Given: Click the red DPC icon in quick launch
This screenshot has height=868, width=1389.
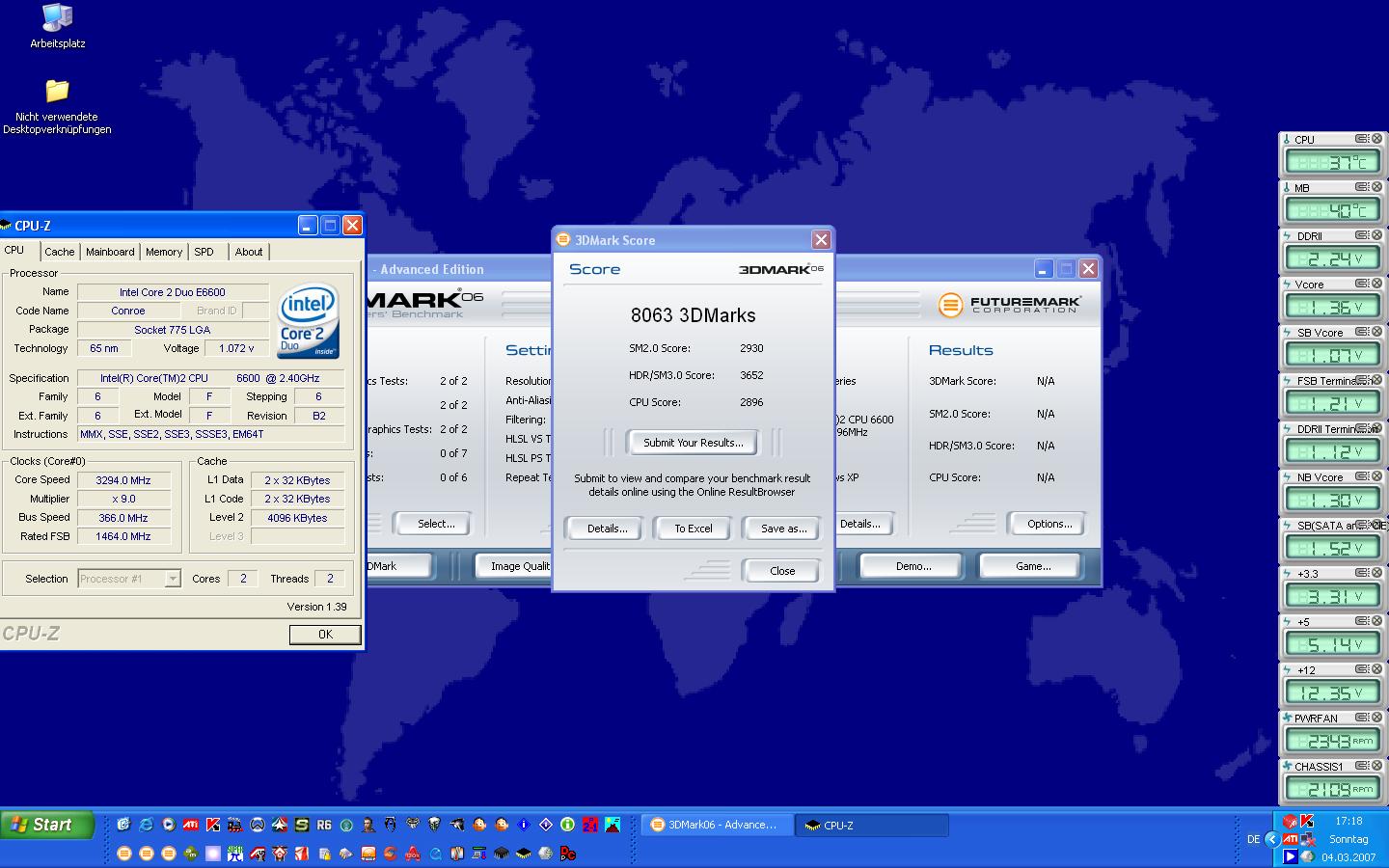Looking at the screenshot, I should tap(568, 854).
